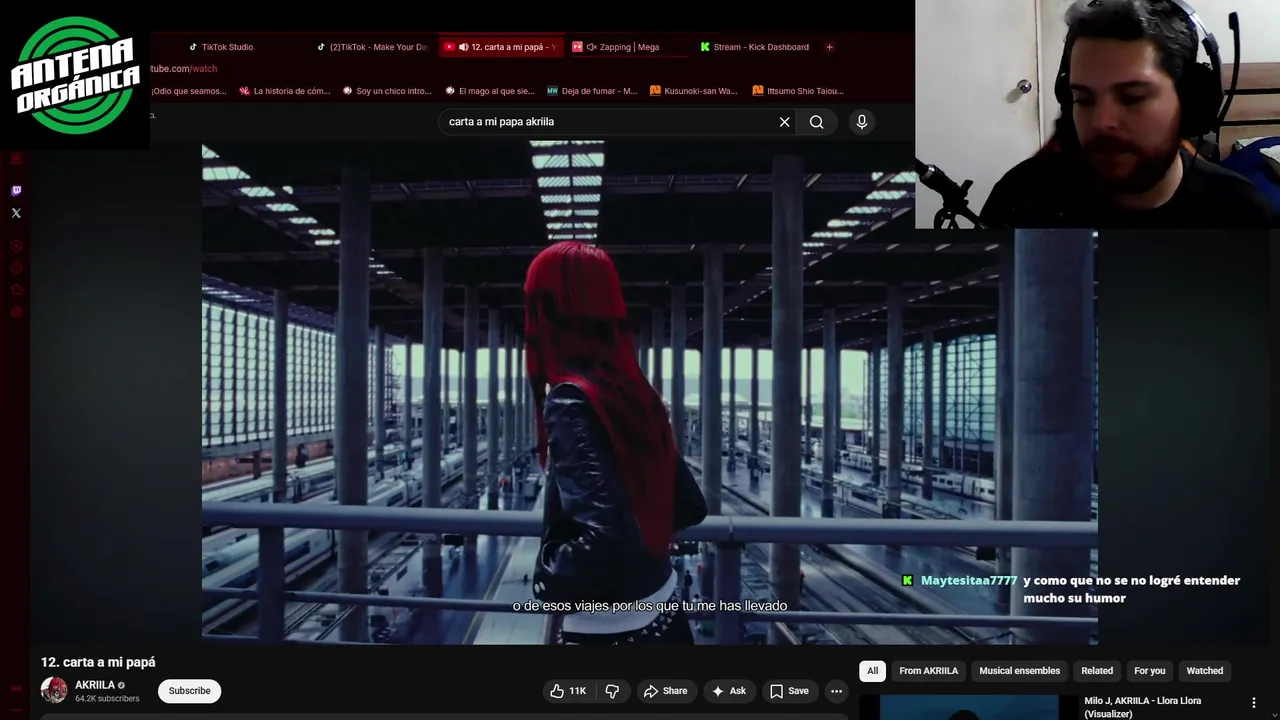Start voice search with the microphone
The image size is (1280, 720).
[x=862, y=122]
